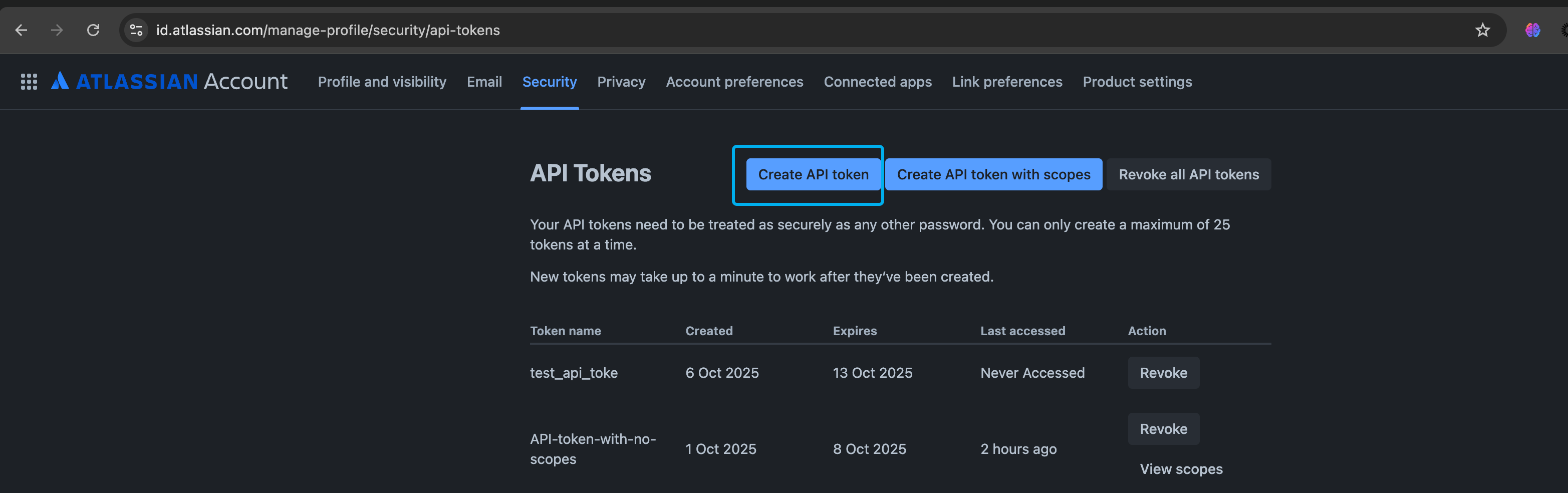1568x493 pixels.
Task: Open the brain extension icon
Action: click(1532, 30)
